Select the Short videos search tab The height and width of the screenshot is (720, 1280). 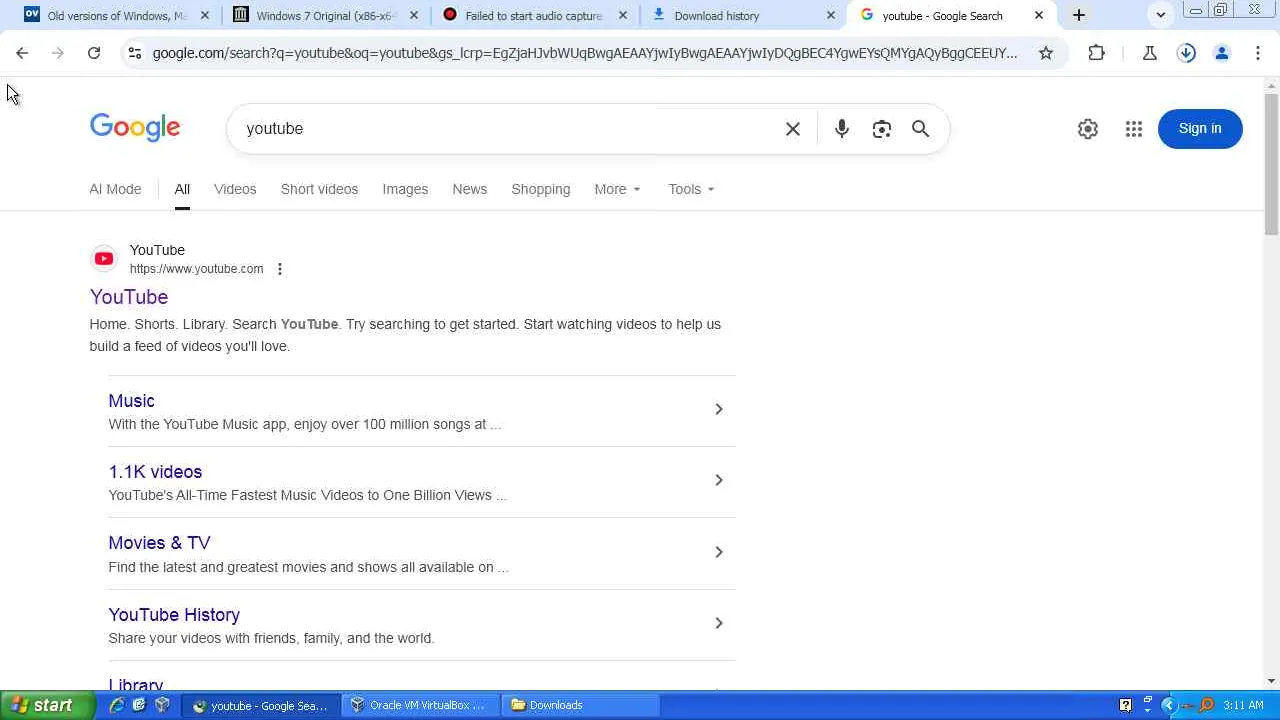tap(319, 189)
